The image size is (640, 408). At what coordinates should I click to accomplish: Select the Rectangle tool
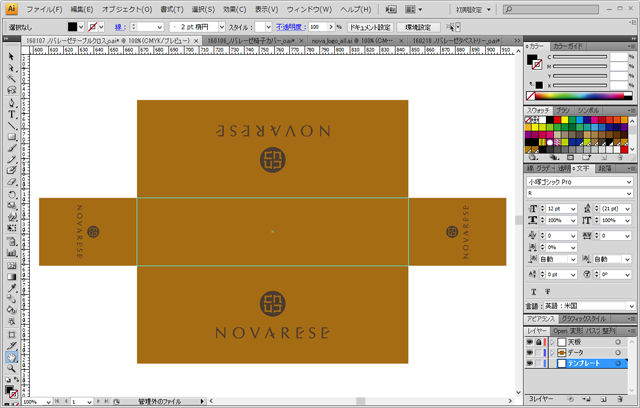(x=11, y=137)
